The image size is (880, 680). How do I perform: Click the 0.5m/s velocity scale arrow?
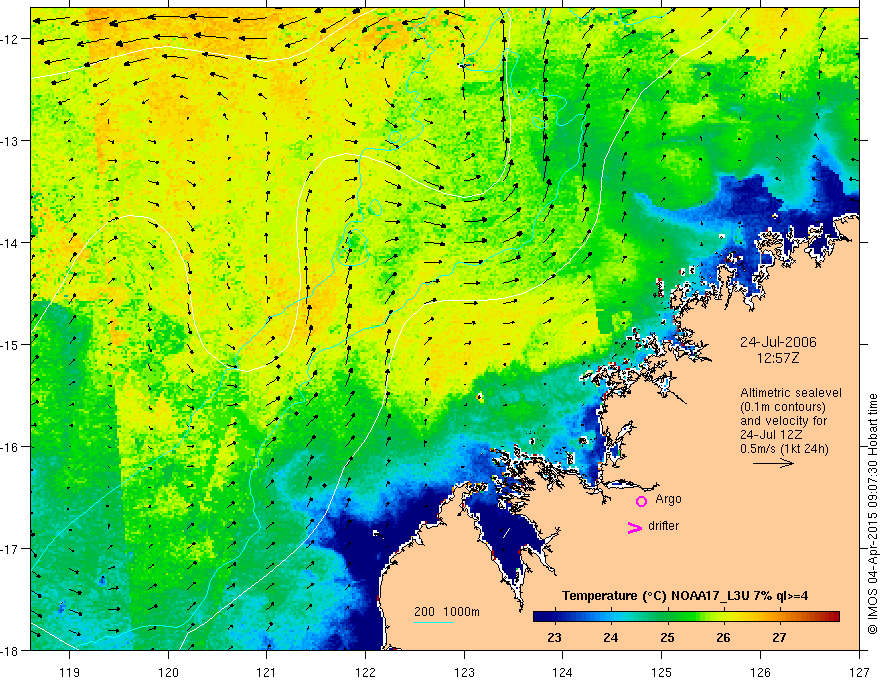click(x=773, y=463)
